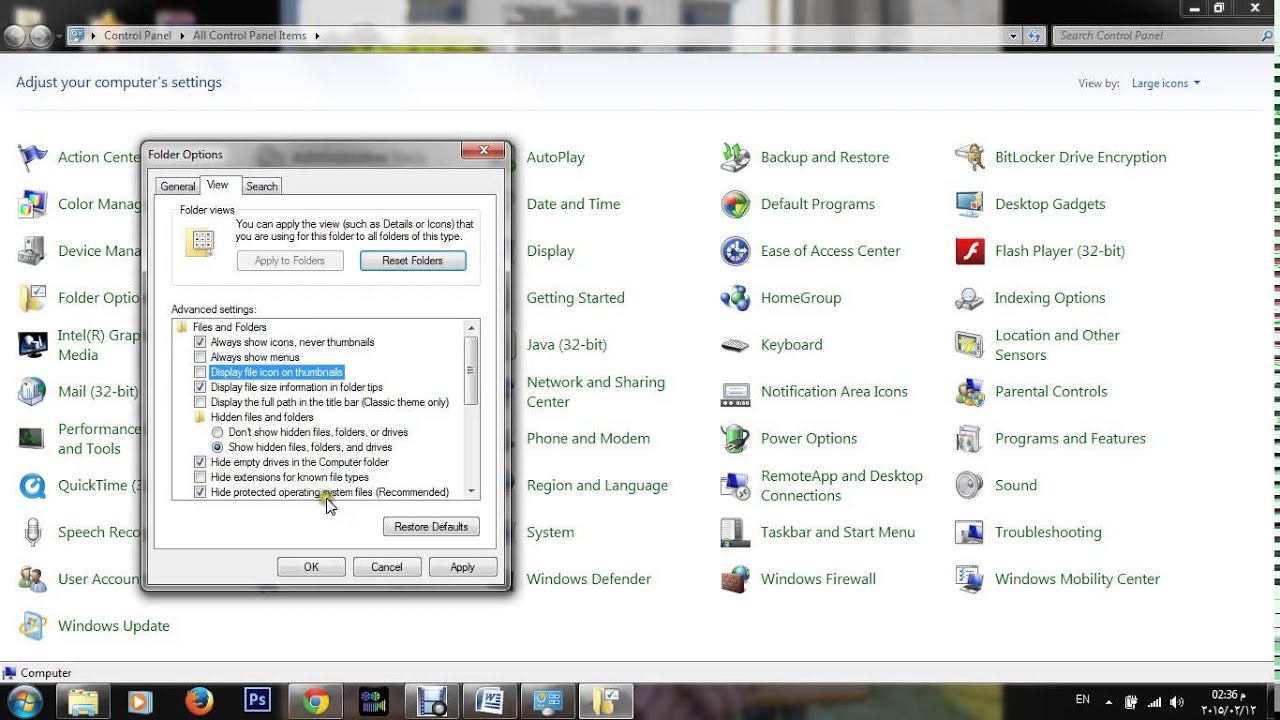The height and width of the screenshot is (720, 1280).
Task: Open the address bar history dropdown
Action: 1014,35
